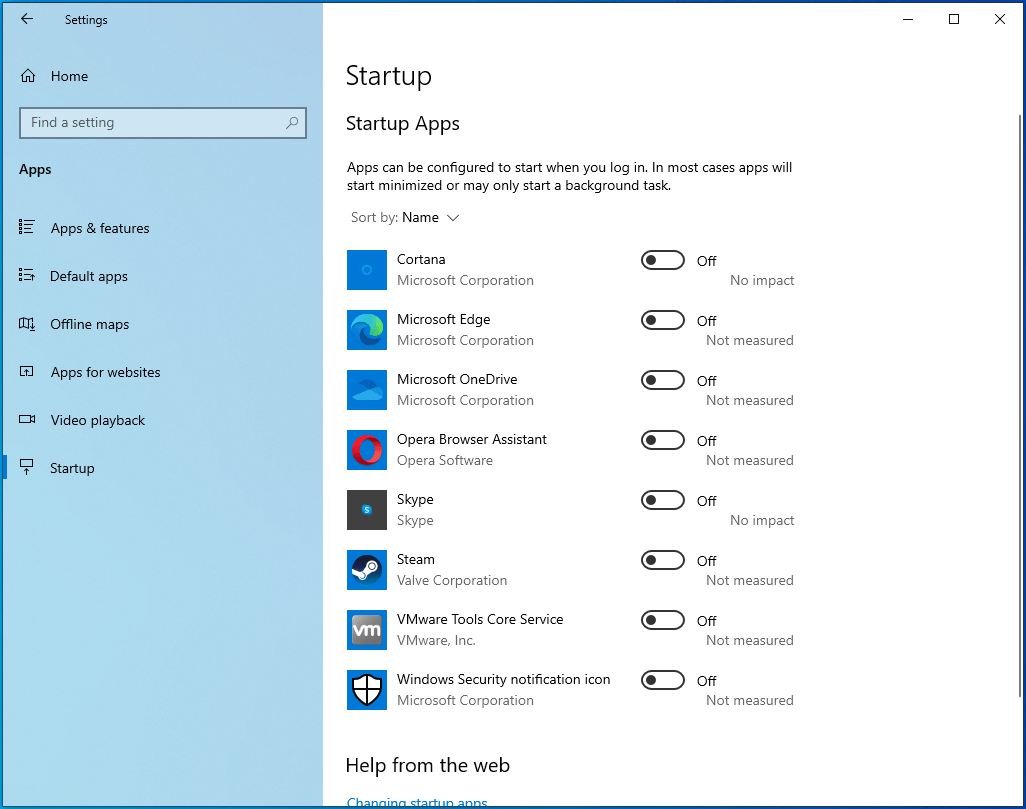Screen dimensions: 1026x809
Task: Click the Steam app icon
Action: tap(366, 570)
